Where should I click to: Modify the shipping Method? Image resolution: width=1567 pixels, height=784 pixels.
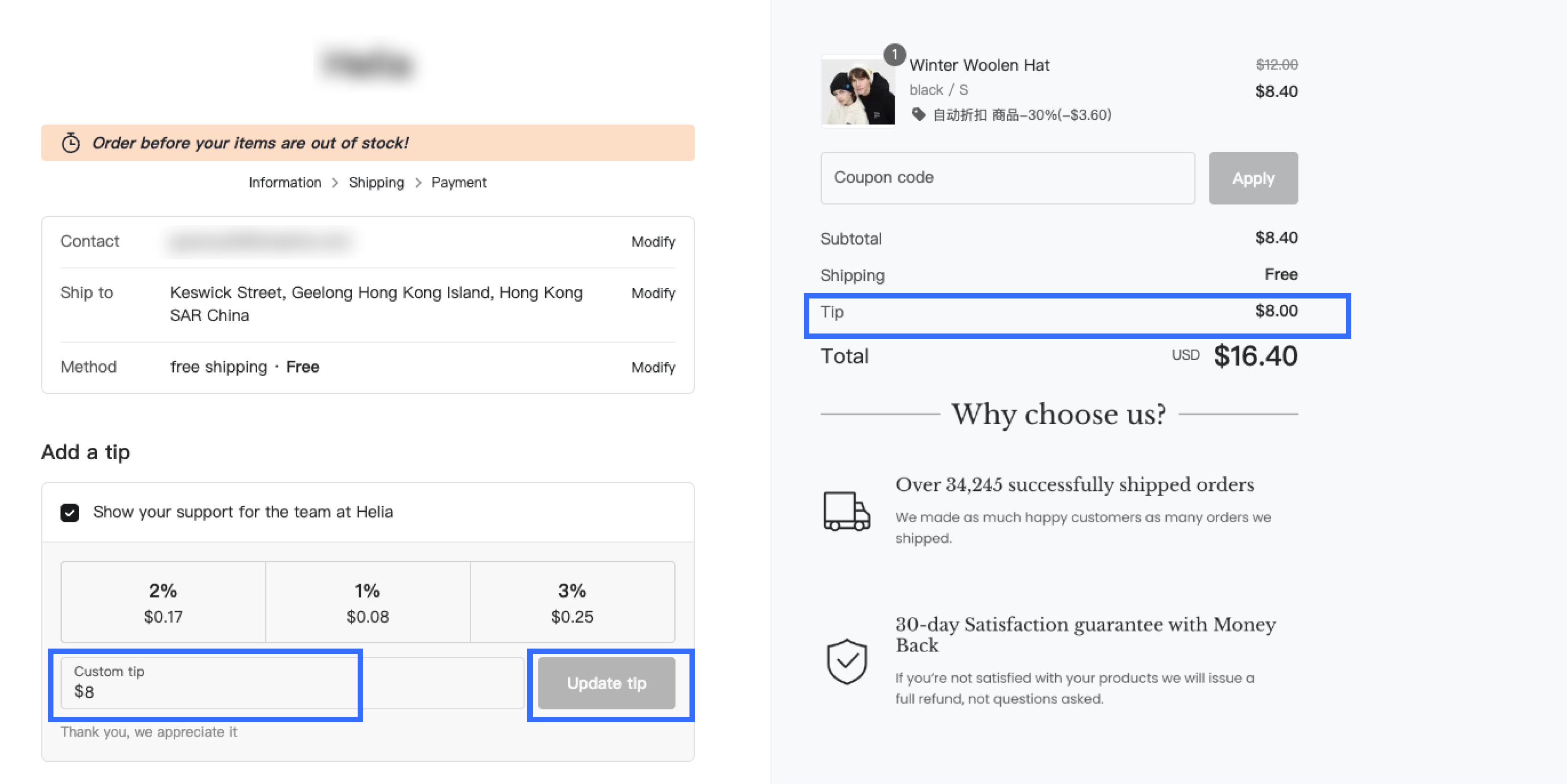(653, 367)
